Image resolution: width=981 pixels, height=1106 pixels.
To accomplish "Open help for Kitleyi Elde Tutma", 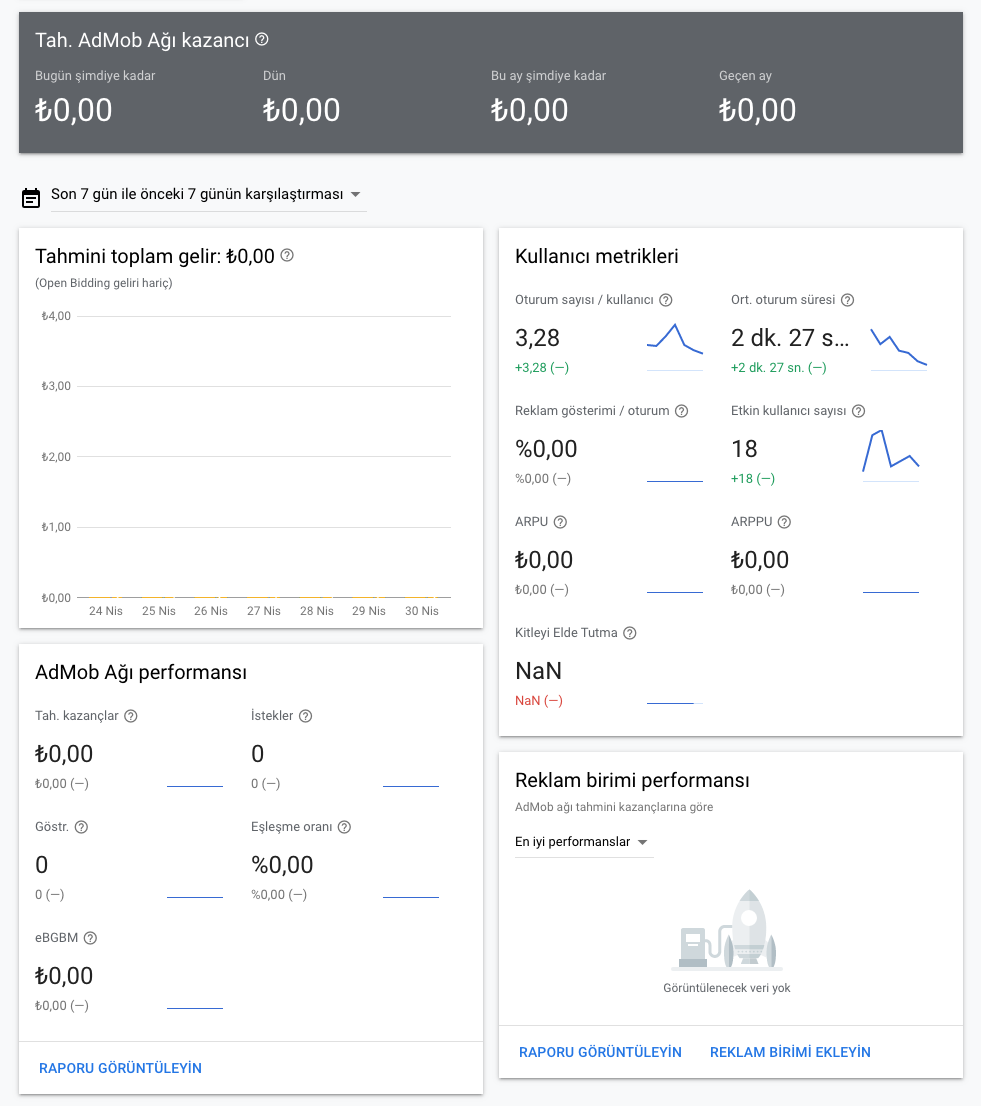I will click(x=630, y=633).
